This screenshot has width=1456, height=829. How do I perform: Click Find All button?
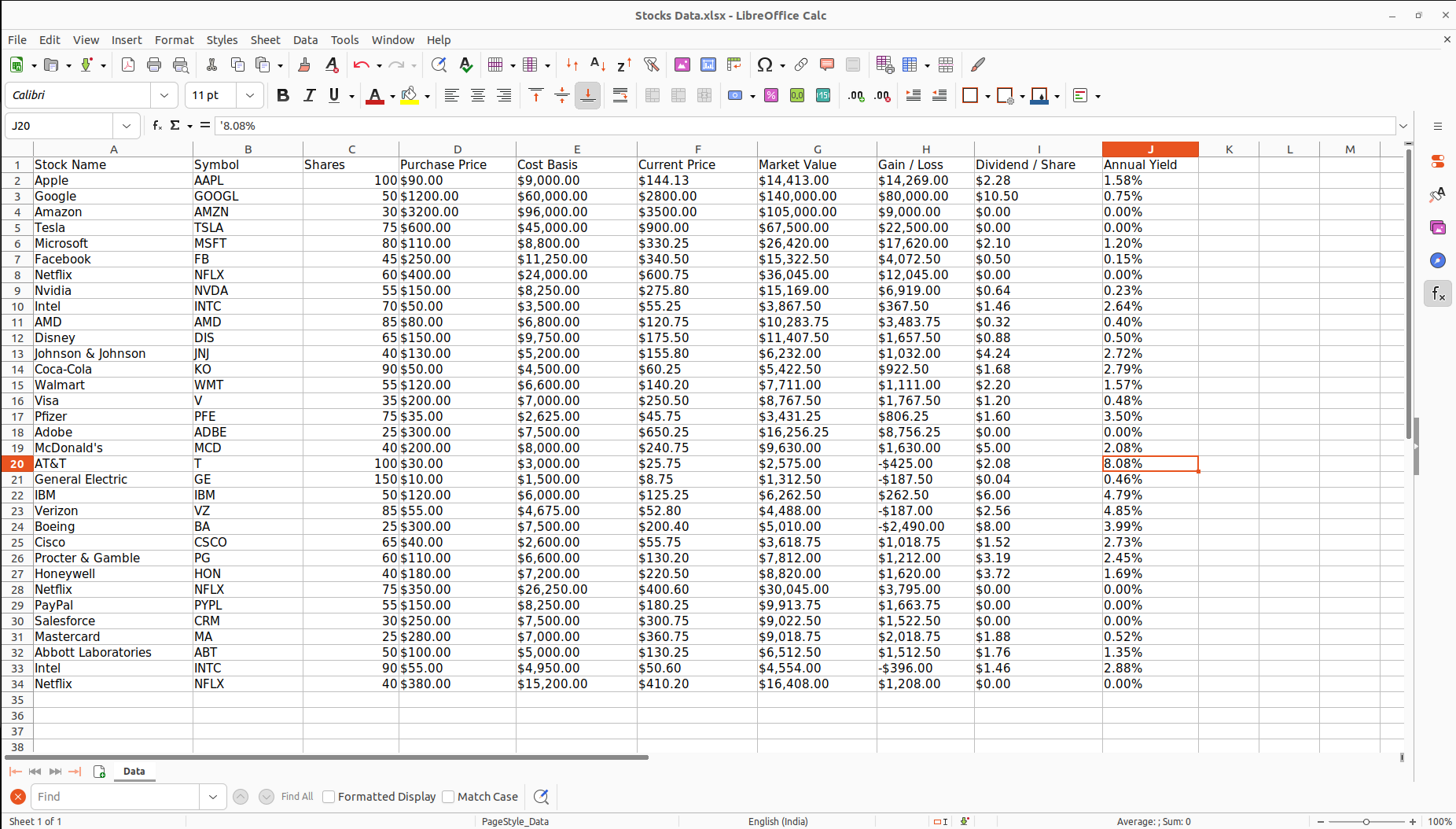click(x=297, y=797)
